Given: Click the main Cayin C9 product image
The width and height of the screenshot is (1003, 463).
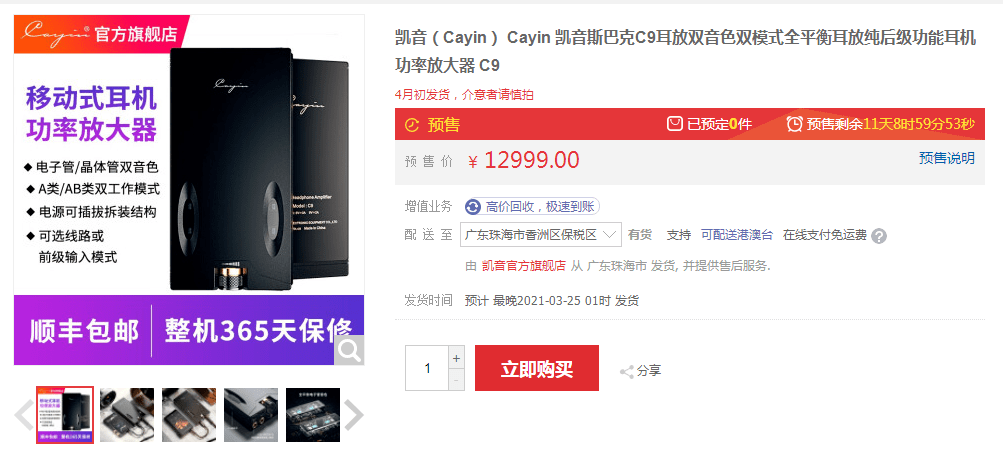Looking at the screenshot, I should (189, 190).
